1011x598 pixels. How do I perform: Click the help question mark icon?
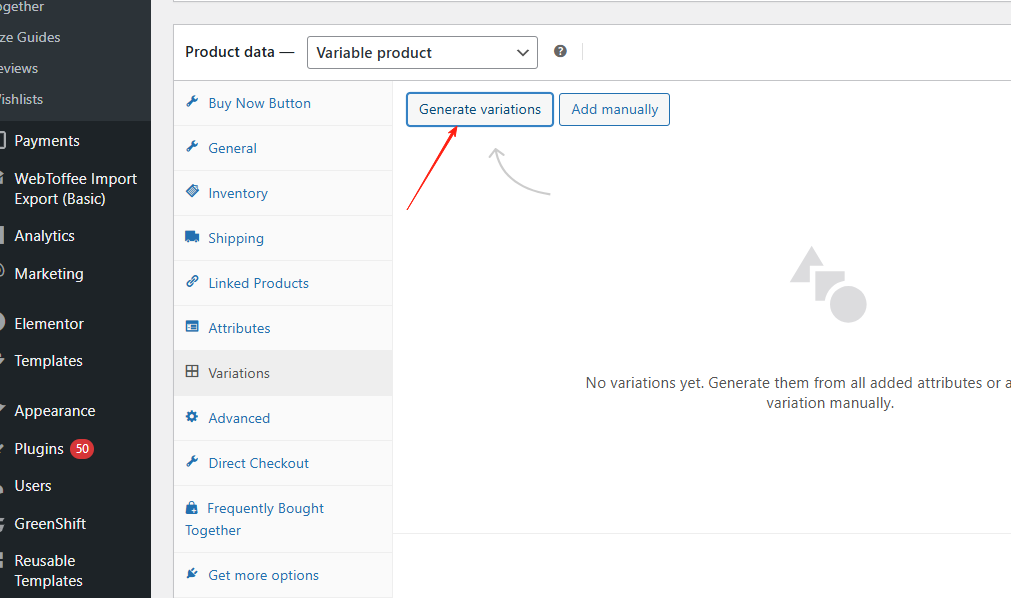pyautogui.click(x=560, y=51)
